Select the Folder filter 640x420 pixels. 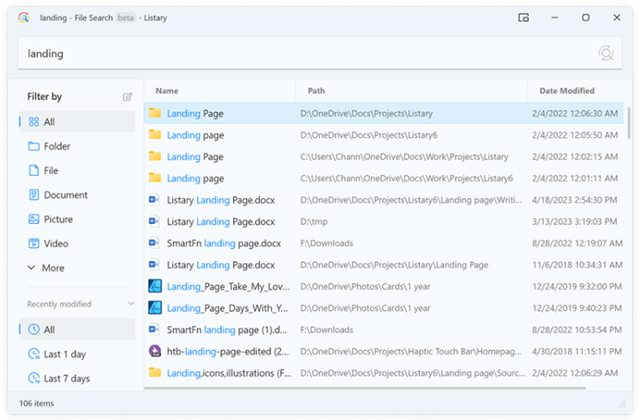click(x=56, y=146)
